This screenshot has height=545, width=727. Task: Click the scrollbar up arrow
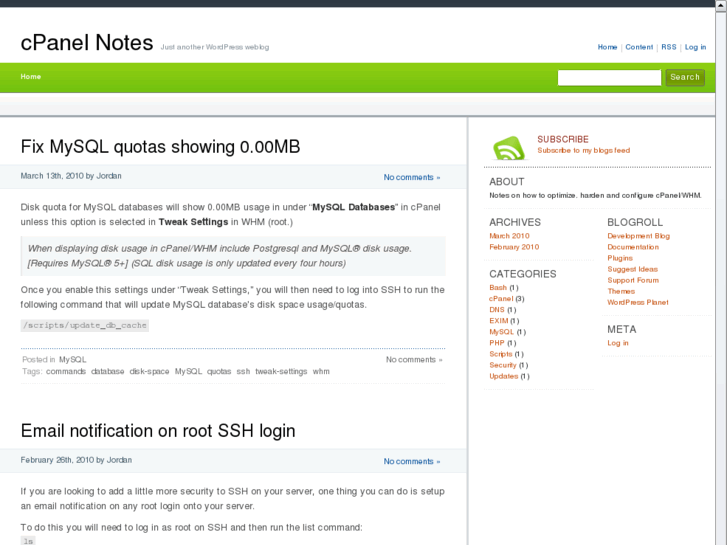721,4
